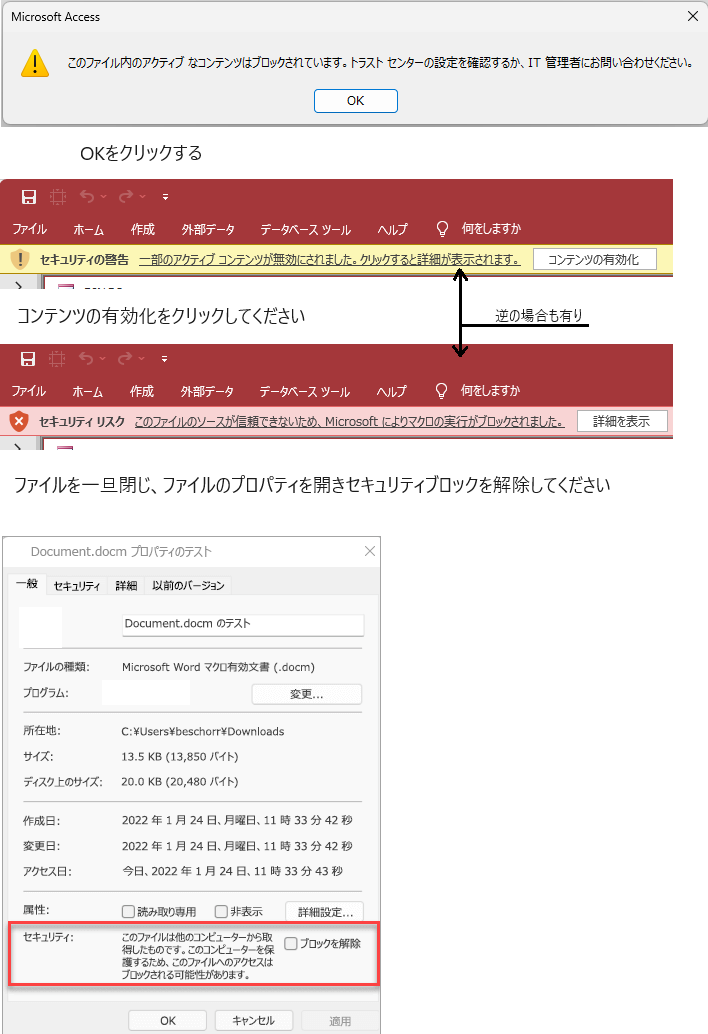Screen dimensions: 708x1034
Task: Open the Undo dropdown in upper Access toolbar
Action: (x=103, y=197)
